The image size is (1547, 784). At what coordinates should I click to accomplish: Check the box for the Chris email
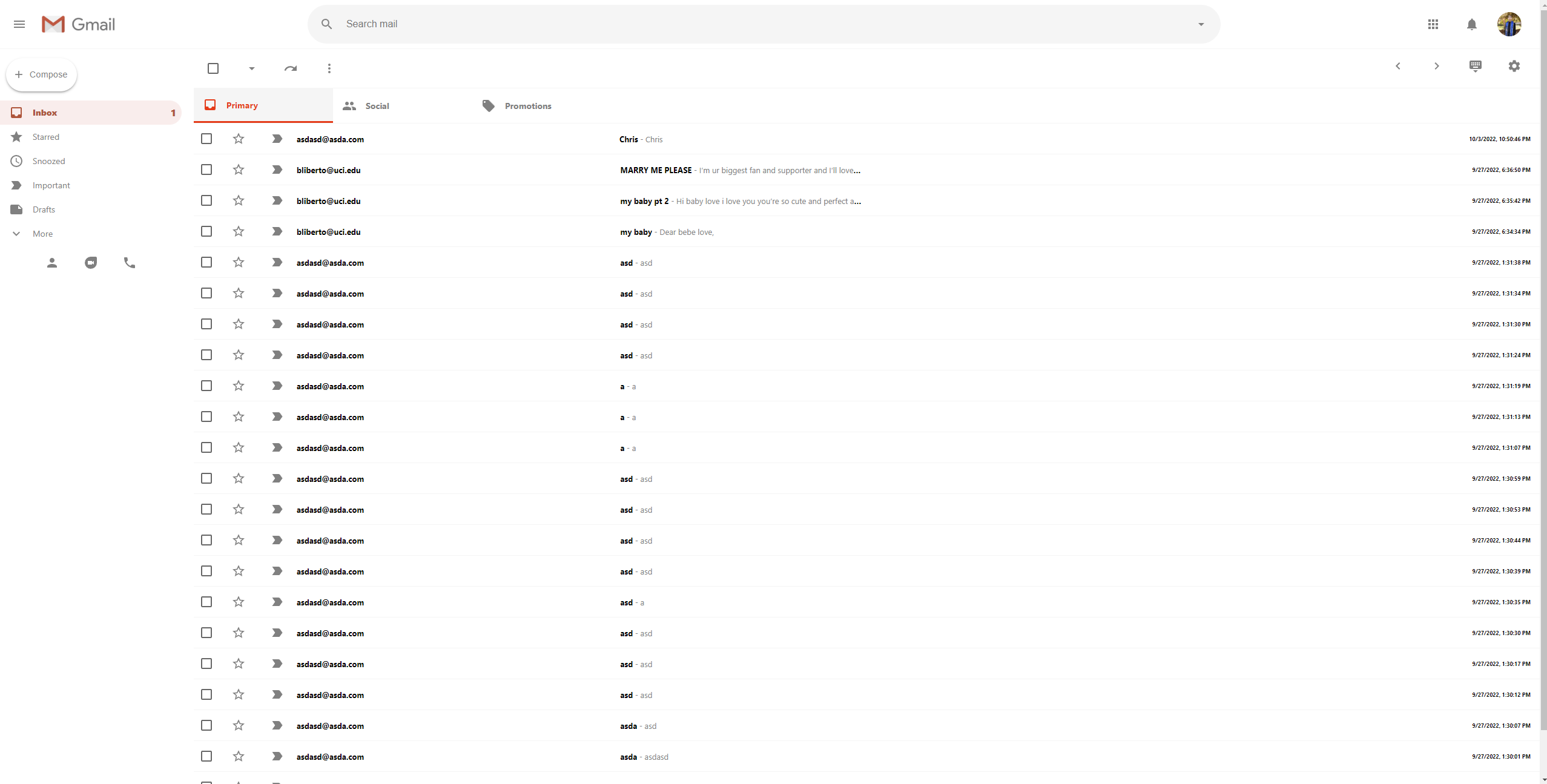click(x=206, y=139)
